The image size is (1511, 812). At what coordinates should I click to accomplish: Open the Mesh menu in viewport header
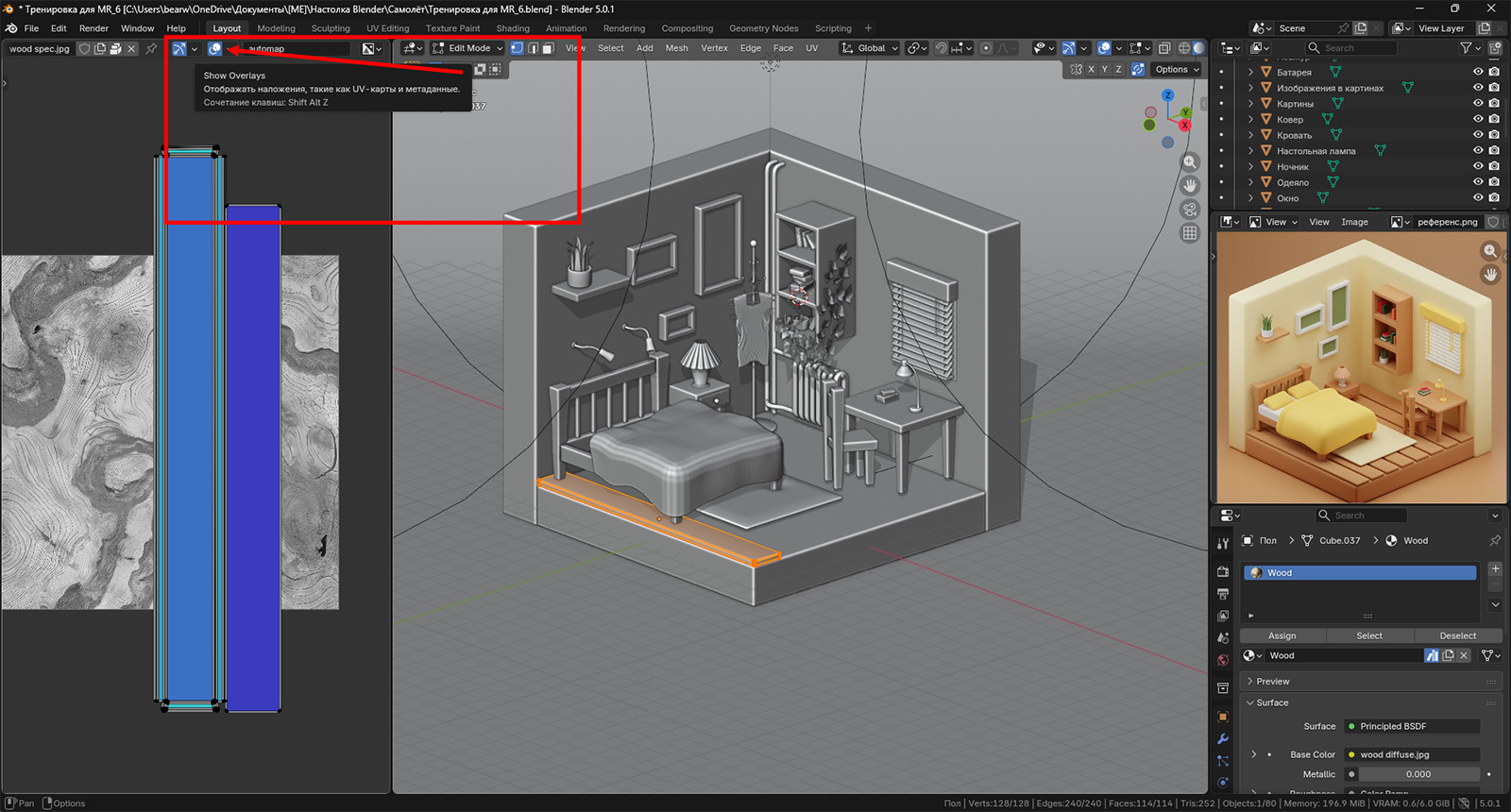click(x=676, y=48)
